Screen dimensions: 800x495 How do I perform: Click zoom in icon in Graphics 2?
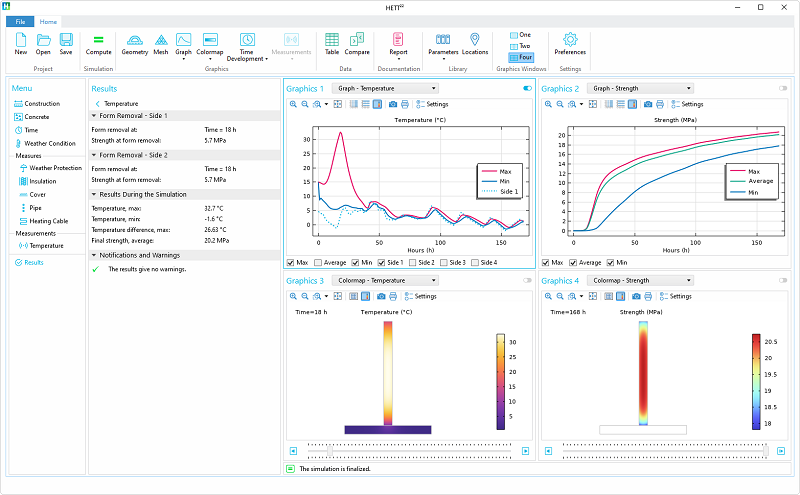click(546, 104)
